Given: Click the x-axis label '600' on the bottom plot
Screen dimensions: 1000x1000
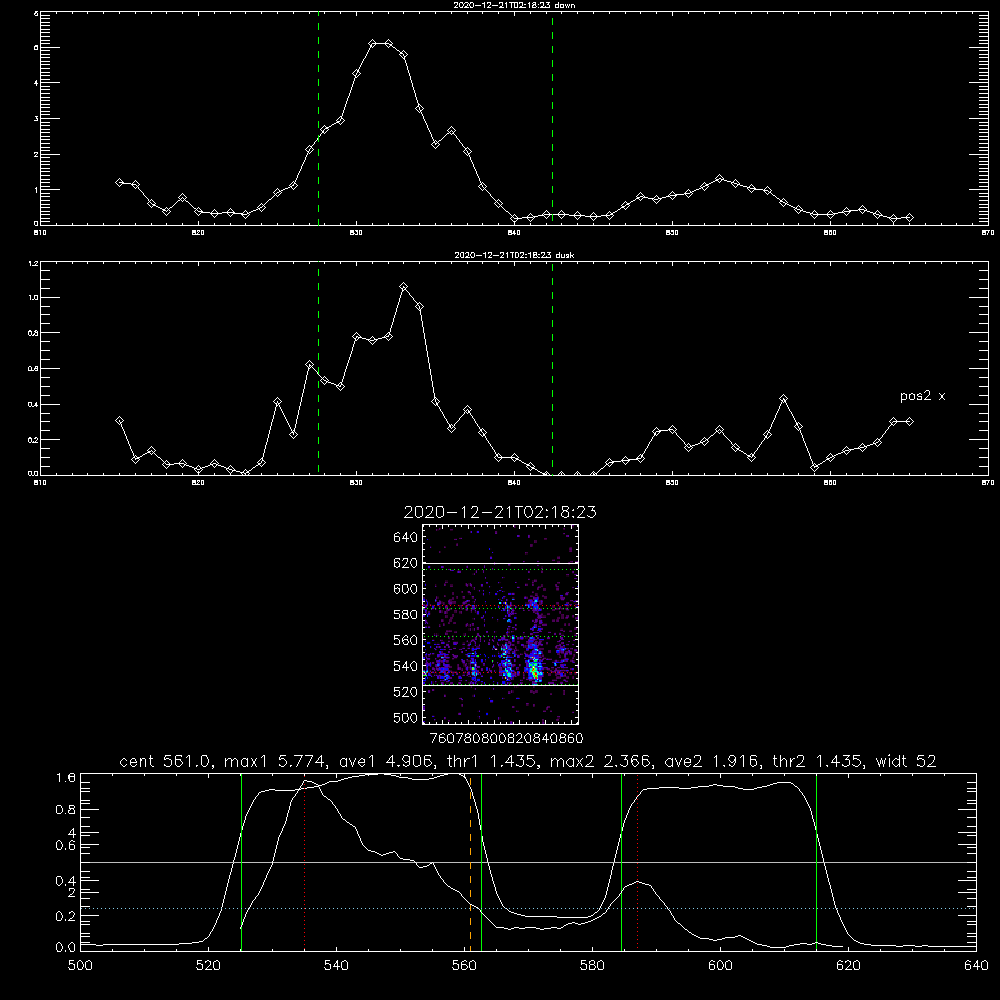Looking at the screenshot, I should pos(720,966).
